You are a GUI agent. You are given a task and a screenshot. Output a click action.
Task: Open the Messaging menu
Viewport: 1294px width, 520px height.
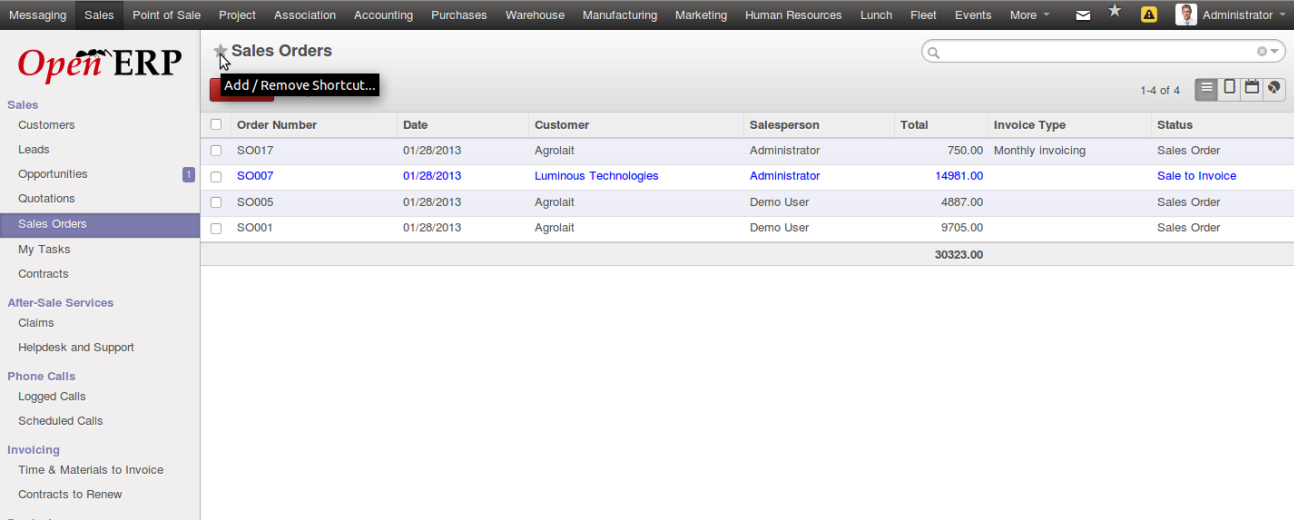pyautogui.click(x=38, y=15)
